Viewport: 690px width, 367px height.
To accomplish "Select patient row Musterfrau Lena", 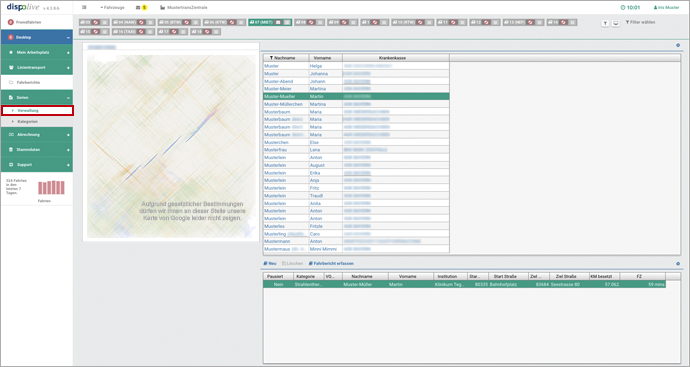I will click(356, 150).
